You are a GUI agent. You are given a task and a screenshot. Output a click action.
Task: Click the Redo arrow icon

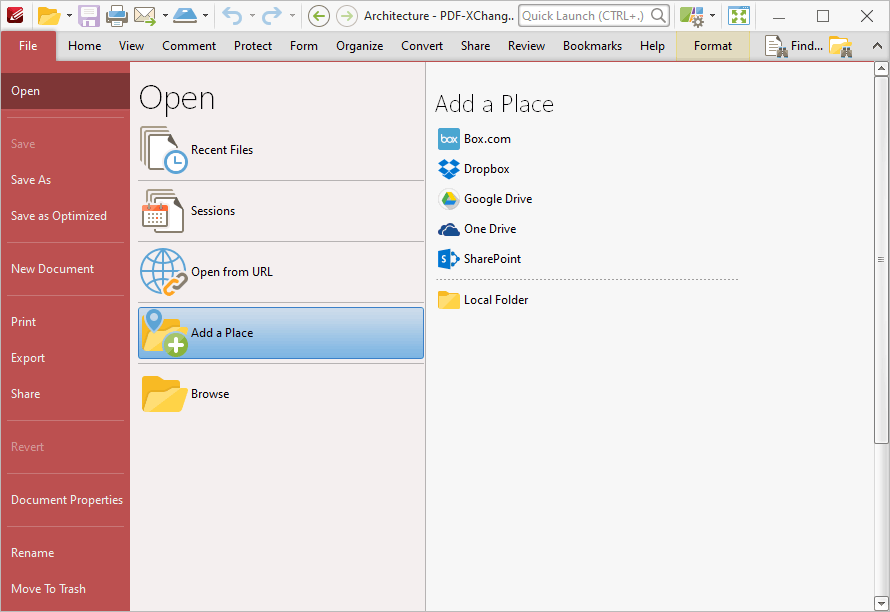point(272,16)
